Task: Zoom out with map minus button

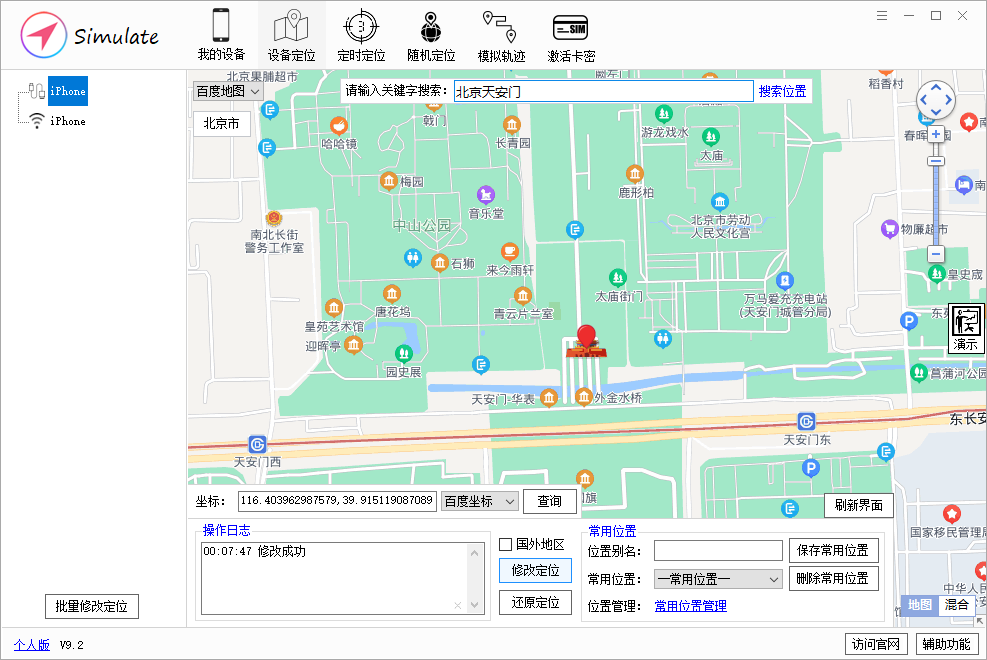Action: [936, 254]
